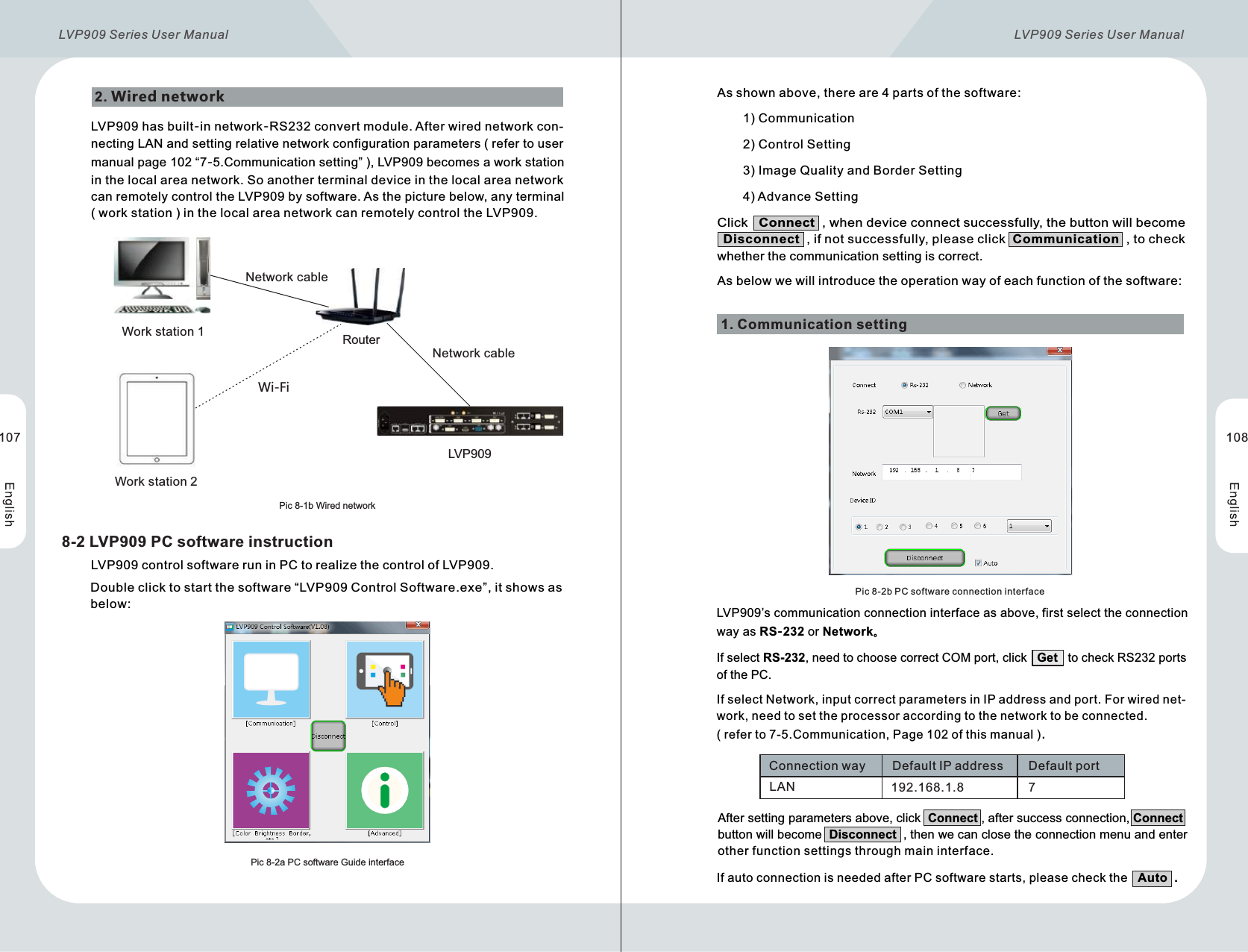
Task: Click the 'Default port' table header
Action: (x=1071, y=765)
